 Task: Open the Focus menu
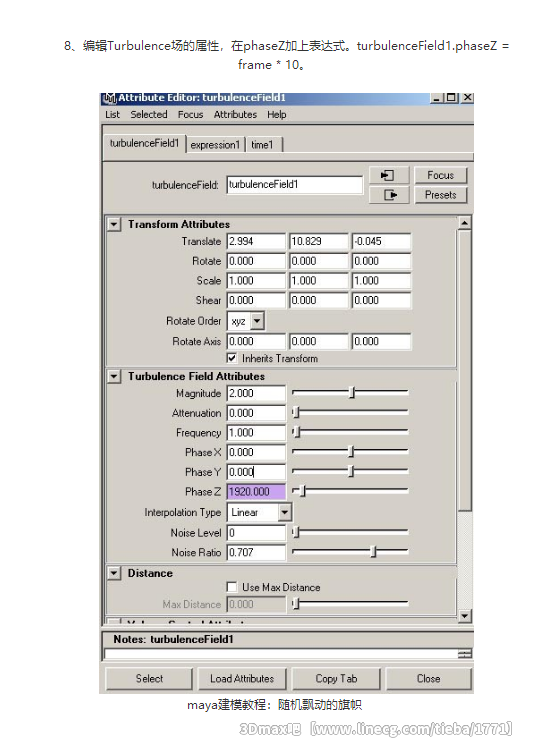click(x=190, y=114)
